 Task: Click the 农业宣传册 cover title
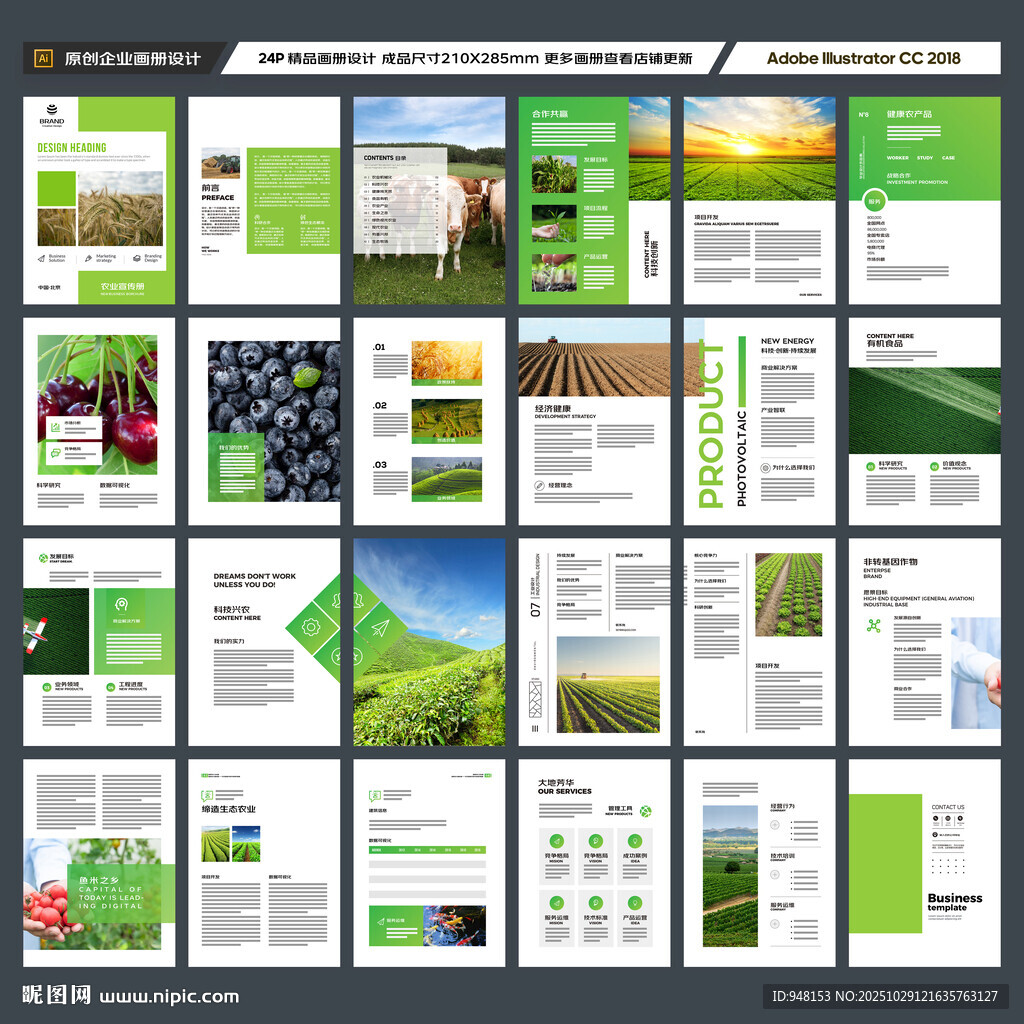[x=122, y=286]
